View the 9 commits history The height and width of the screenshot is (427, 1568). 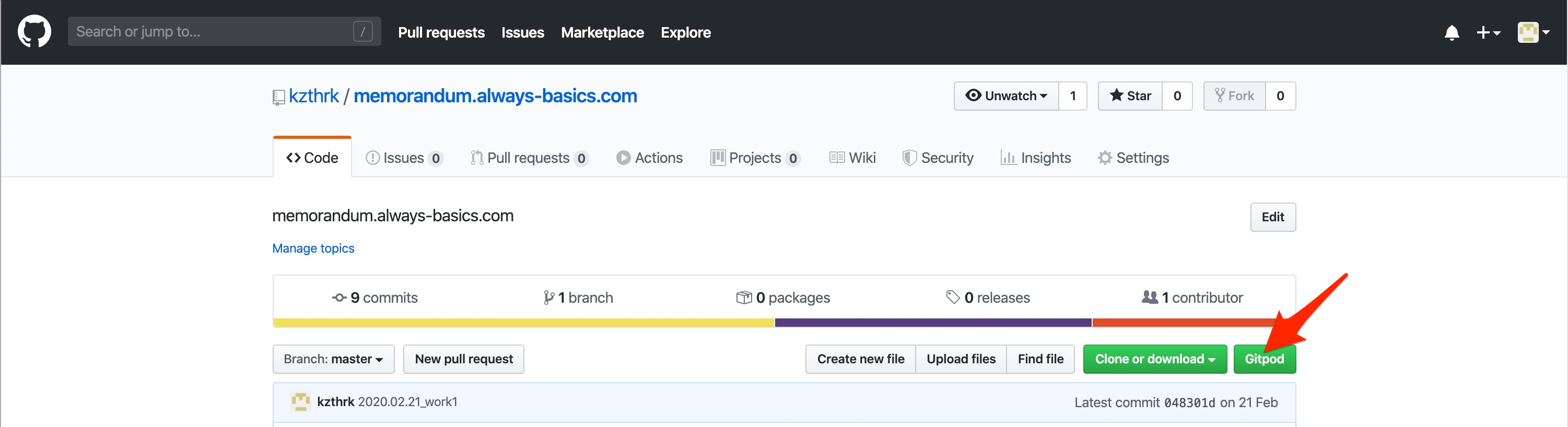click(375, 298)
